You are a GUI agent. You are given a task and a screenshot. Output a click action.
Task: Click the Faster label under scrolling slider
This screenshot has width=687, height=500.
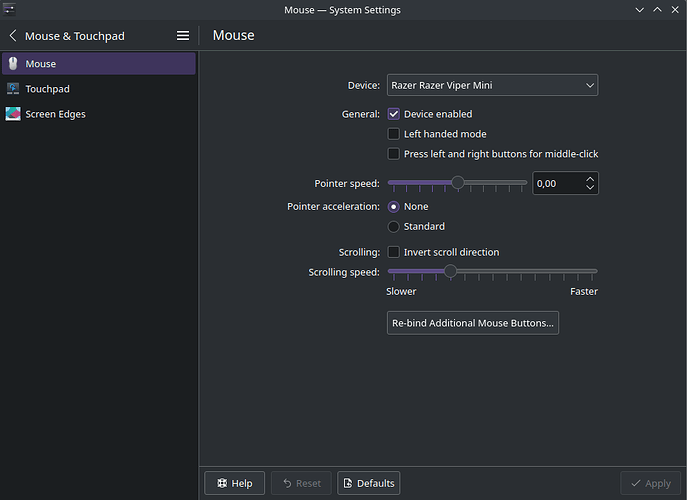(584, 291)
